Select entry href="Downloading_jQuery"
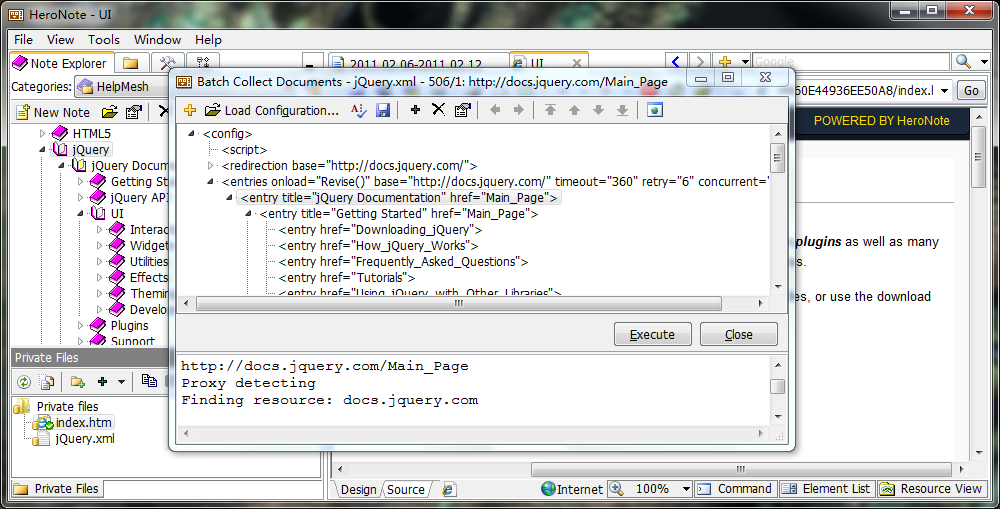Image resolution: width=1000 pixels, height=509 pixels. (x=380, y=230)
